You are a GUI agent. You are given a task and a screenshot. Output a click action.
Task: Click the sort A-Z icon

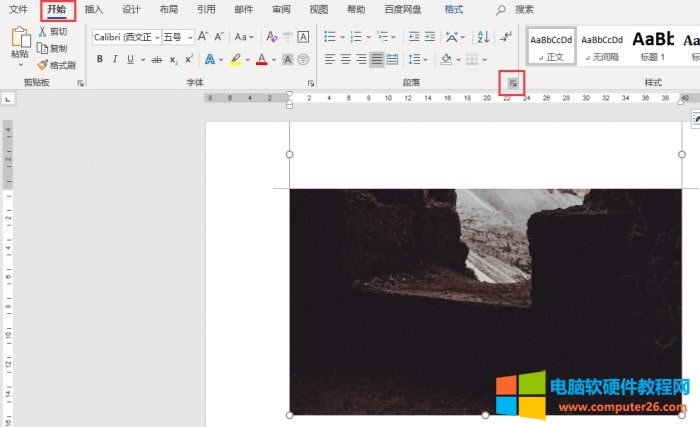coord(483,36)
